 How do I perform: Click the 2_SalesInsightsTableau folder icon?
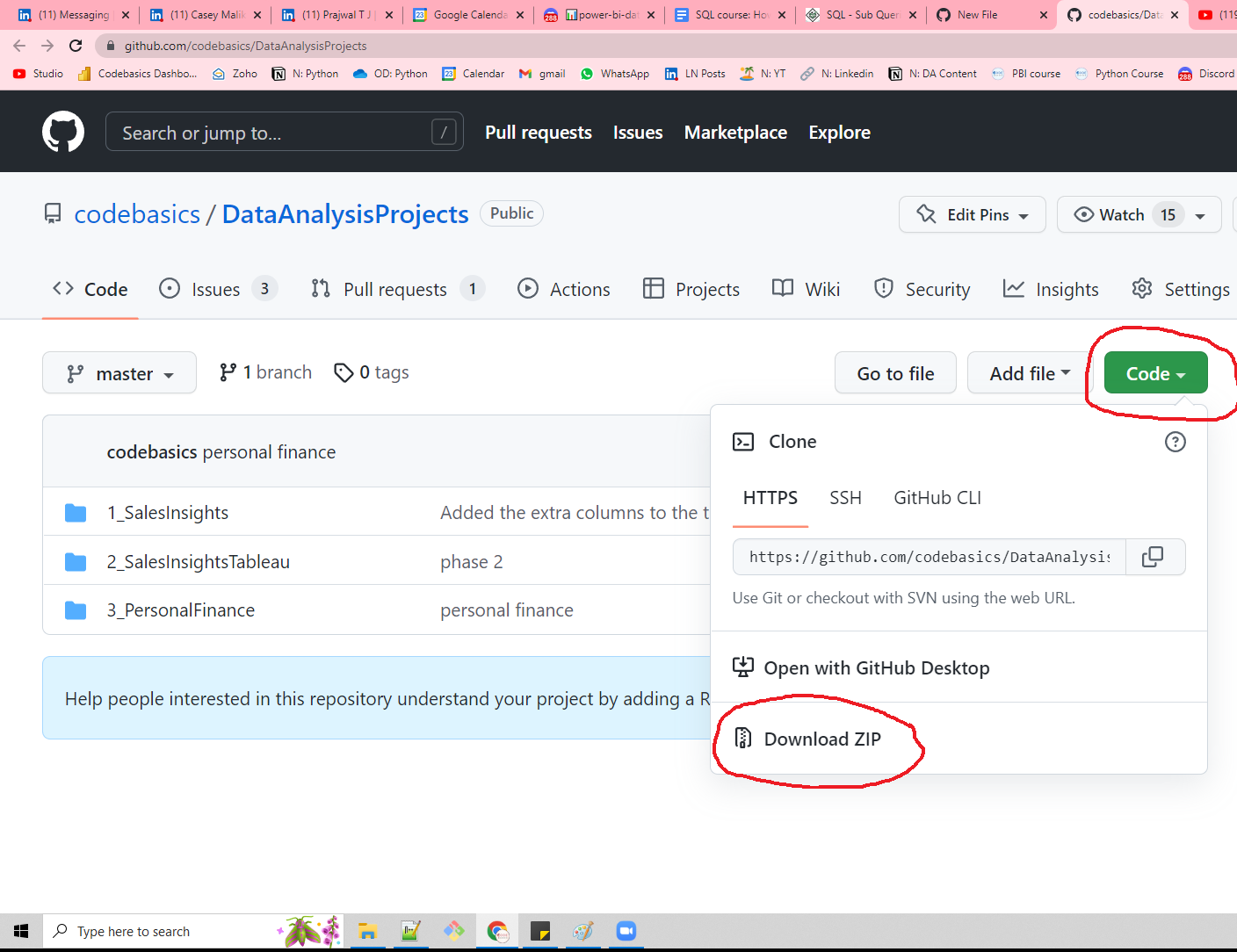point(76,562)
